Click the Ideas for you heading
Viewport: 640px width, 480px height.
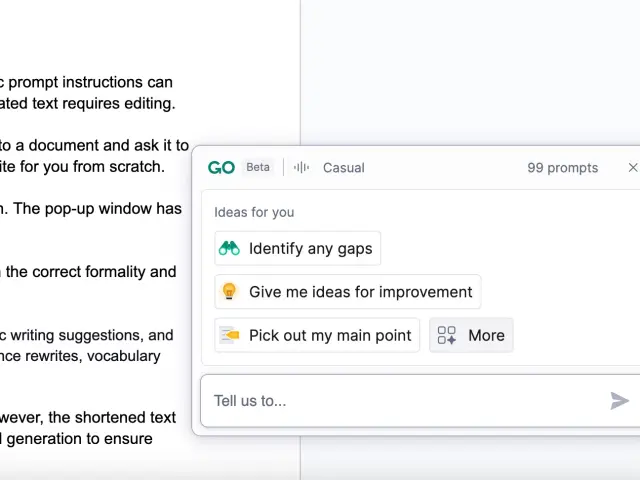click(x=254, y=212)
